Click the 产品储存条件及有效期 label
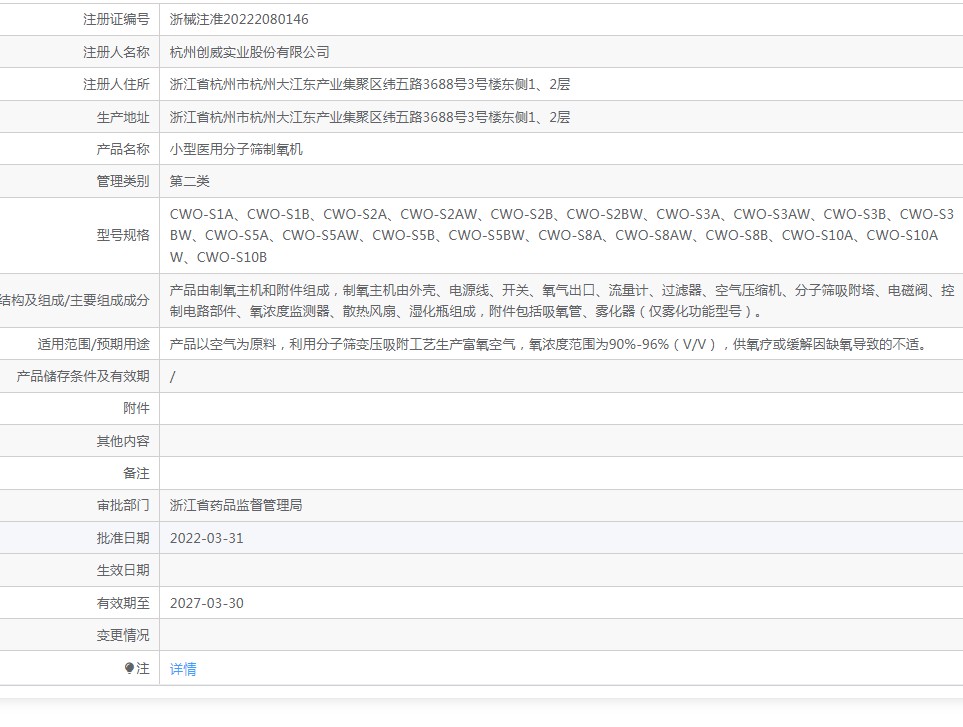The width and height of the screenshot is (963, 727). point(83,376)
